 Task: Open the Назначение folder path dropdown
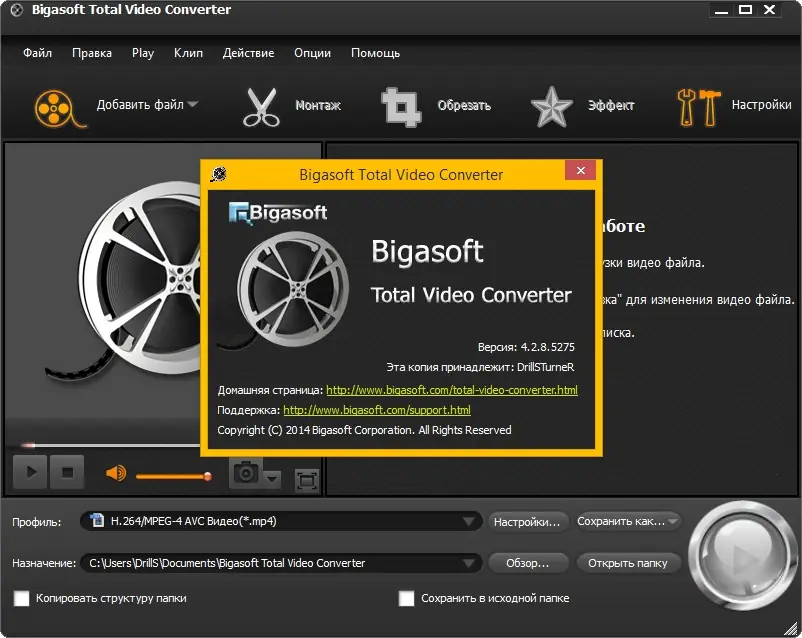coord(281,563)
